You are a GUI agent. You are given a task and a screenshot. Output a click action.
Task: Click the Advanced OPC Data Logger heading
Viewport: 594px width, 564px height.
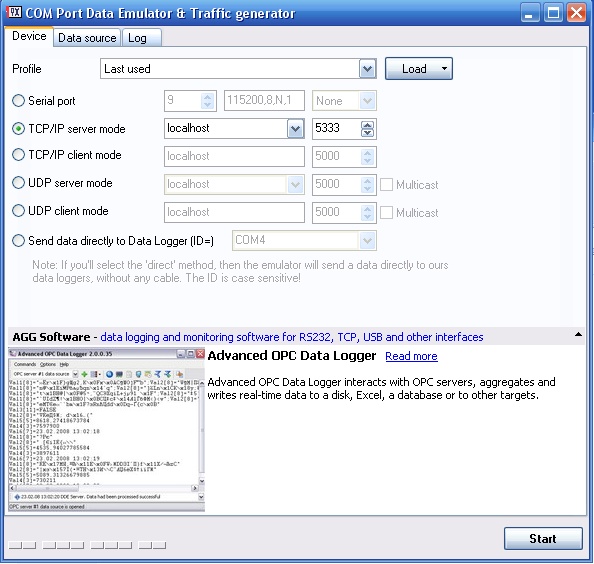click(x=292, y=356)
